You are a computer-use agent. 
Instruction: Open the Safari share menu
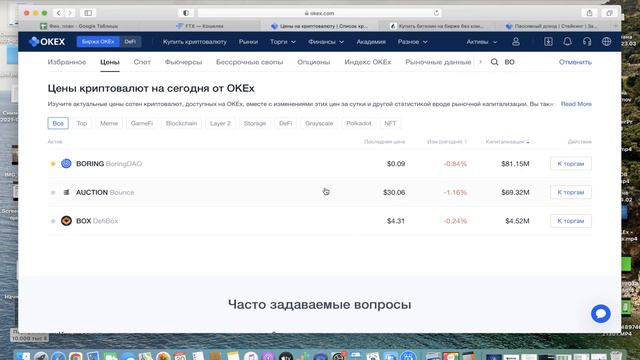pyautogui.click(x=589, y=13)
